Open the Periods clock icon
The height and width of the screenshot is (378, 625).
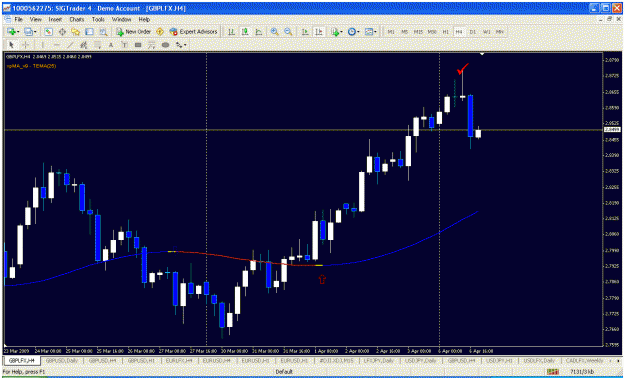351,32
